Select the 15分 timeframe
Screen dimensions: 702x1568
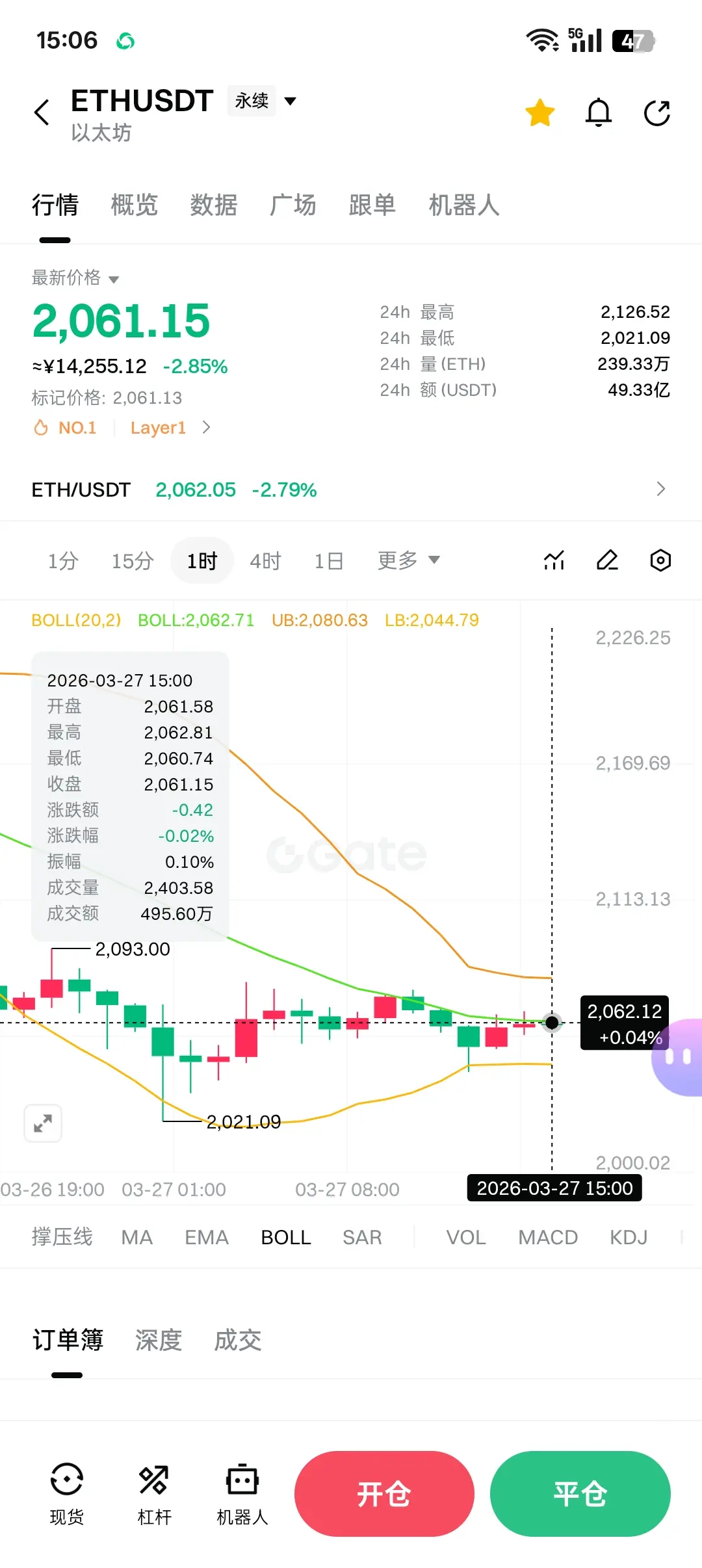(133, 560)
